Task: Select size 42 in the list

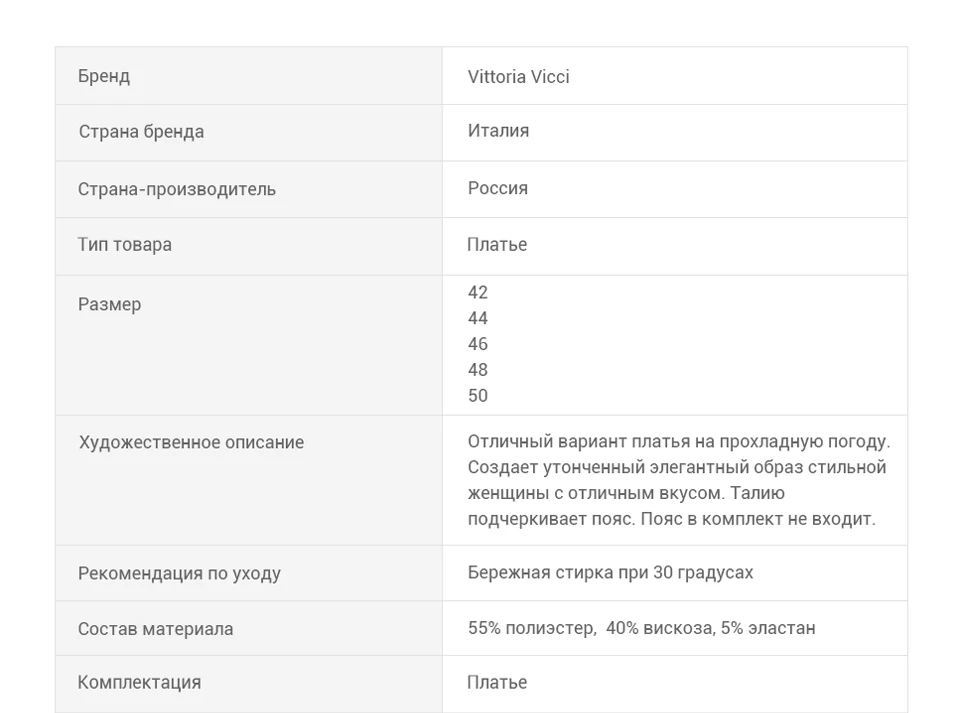Action: pos(478,293)
